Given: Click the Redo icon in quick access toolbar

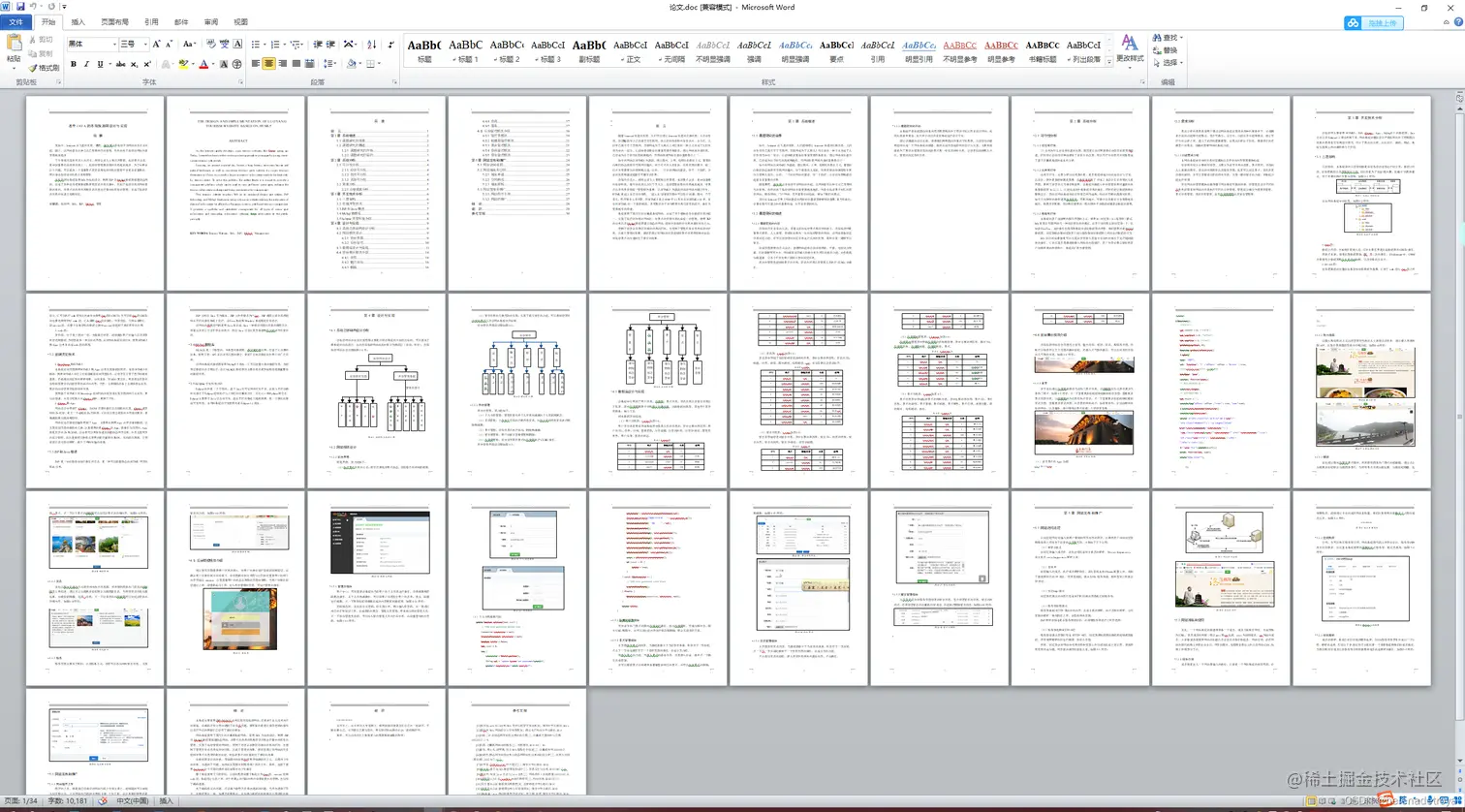Looking at the screenshot, I should point(51,6).
